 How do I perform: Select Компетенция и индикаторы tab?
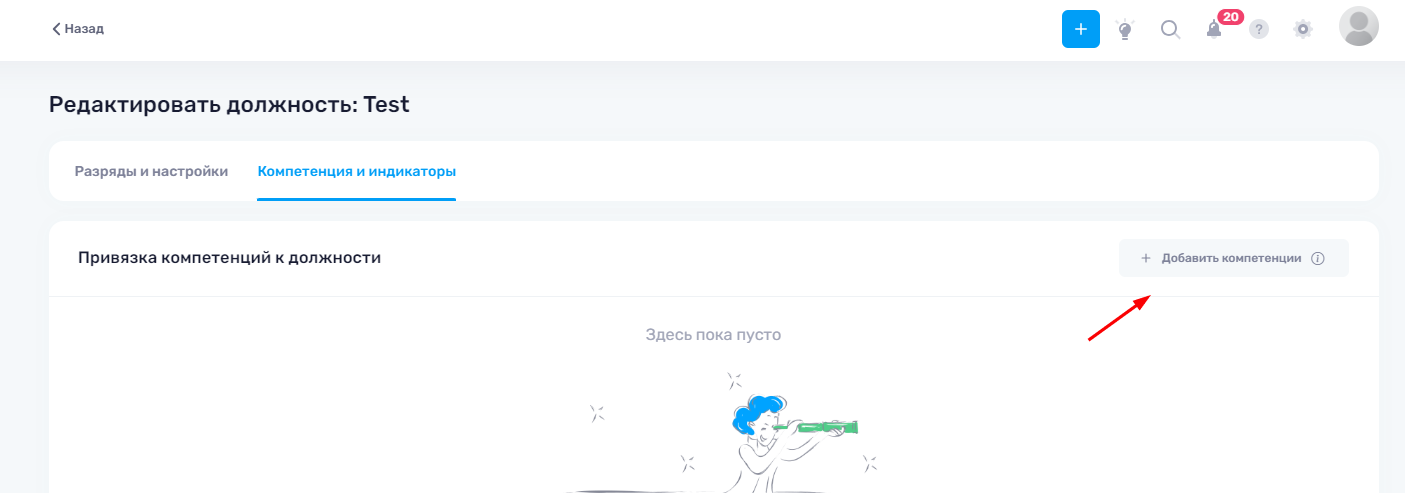(x=357, y=171)
